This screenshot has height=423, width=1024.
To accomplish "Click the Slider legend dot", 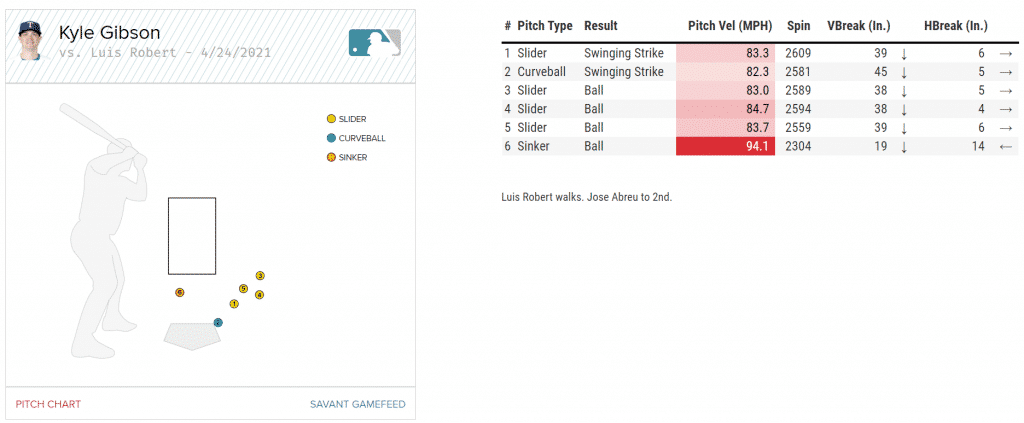I will tap(331, 119).
